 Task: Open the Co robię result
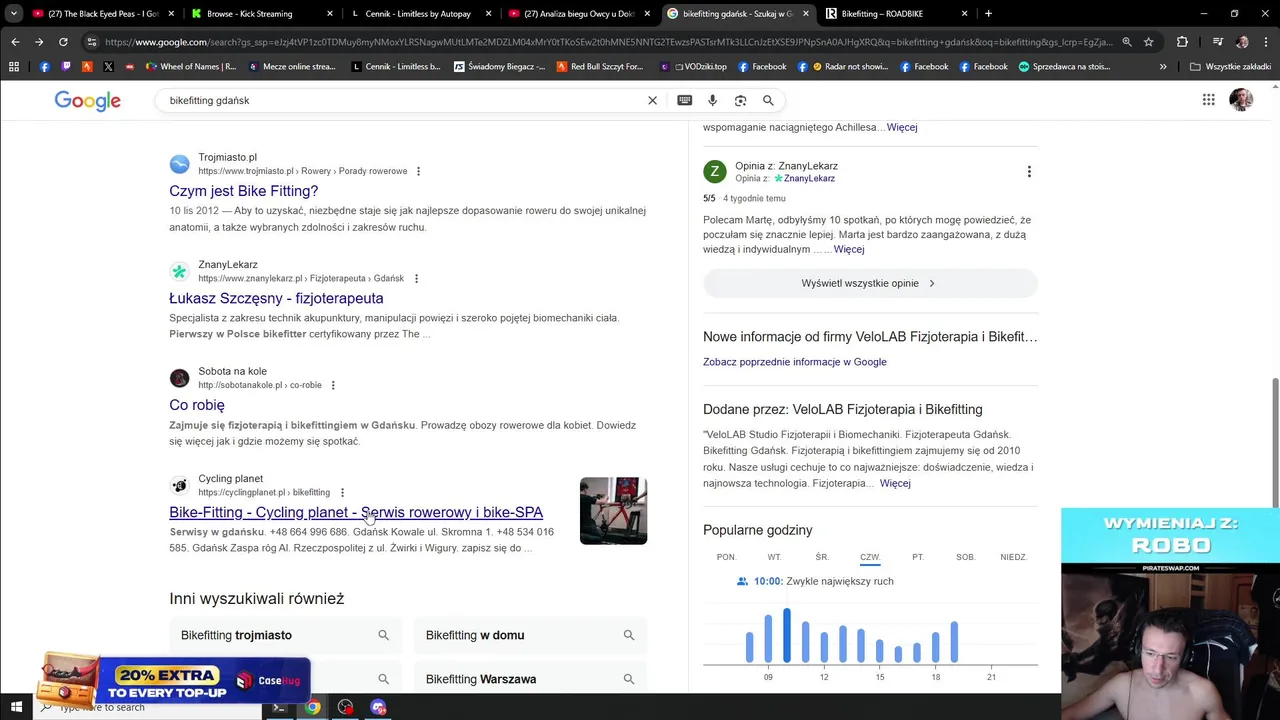click(x=197, y=405)
